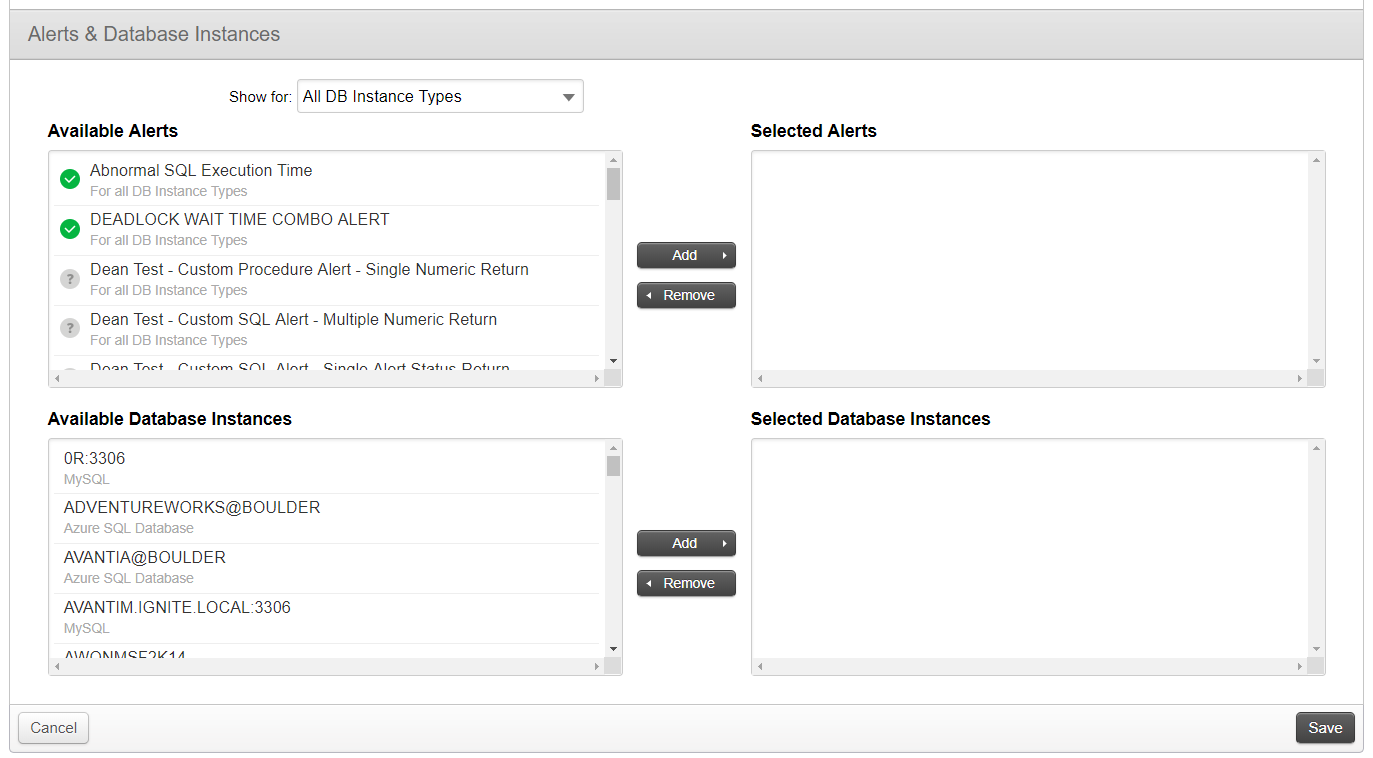Click Available Database Instances vertical scrollbar thumb
This screenshot has width=1373, height=758.
point(613,466)
